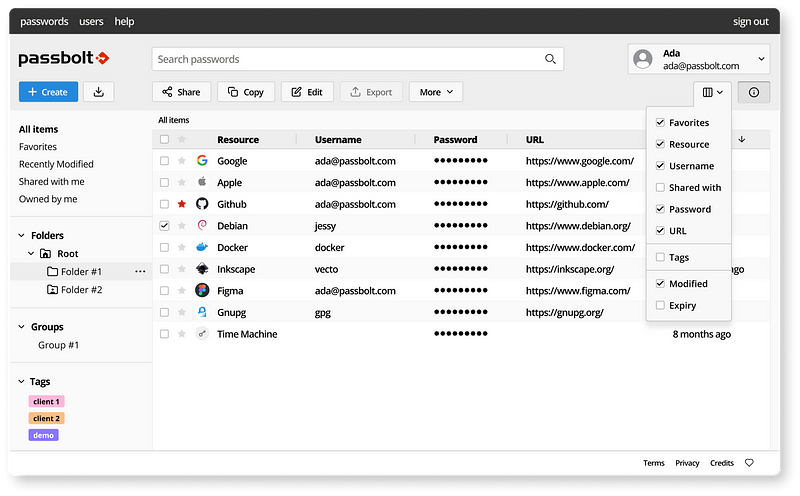Focus the Search passwords field
Screen dimensions: 800x496
click(x=357, y=59)
